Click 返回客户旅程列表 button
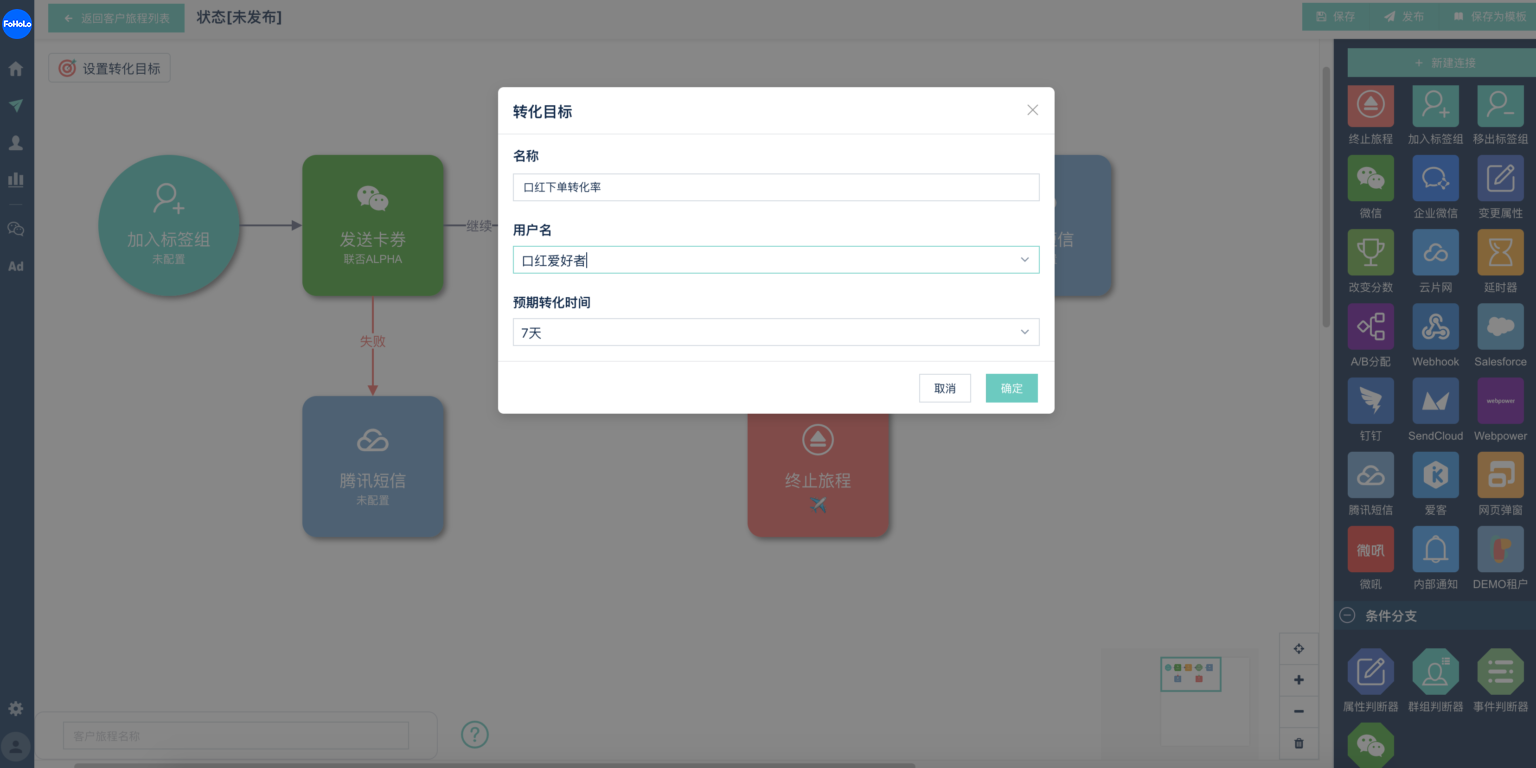 tap(116, 17)
